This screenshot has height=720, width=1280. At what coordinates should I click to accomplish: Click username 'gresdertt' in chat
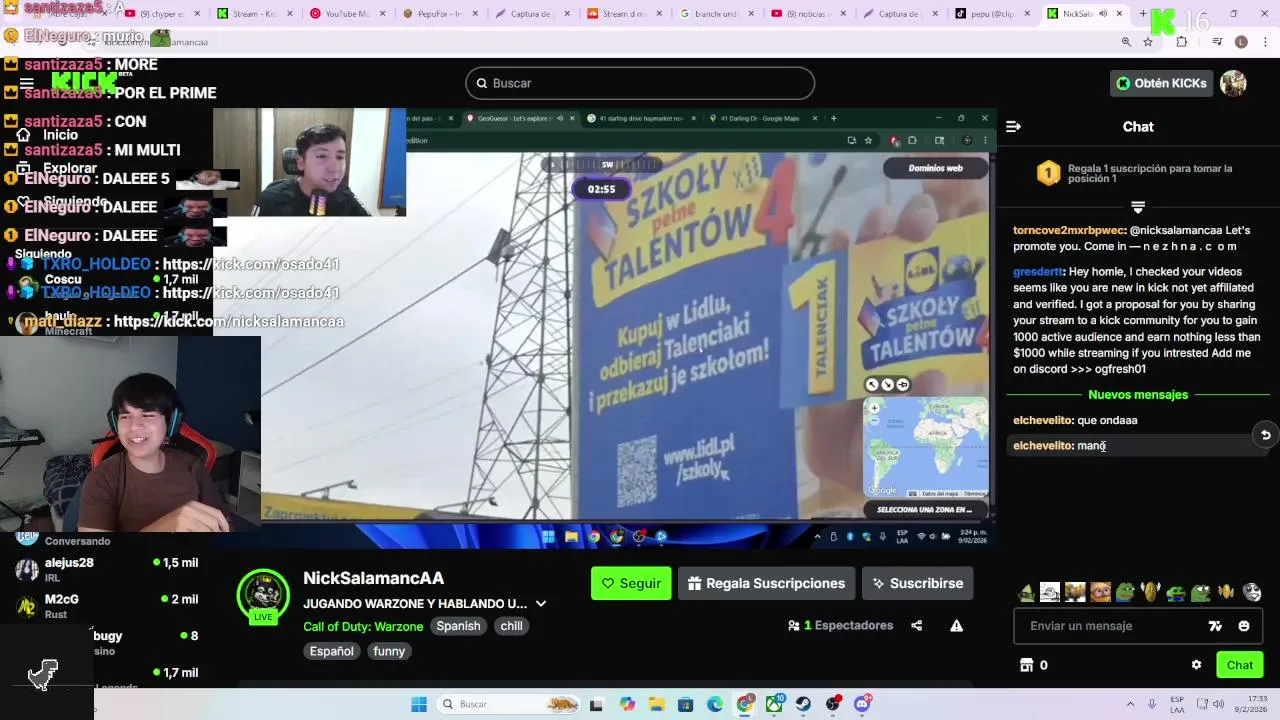[x=1038, y=271]
